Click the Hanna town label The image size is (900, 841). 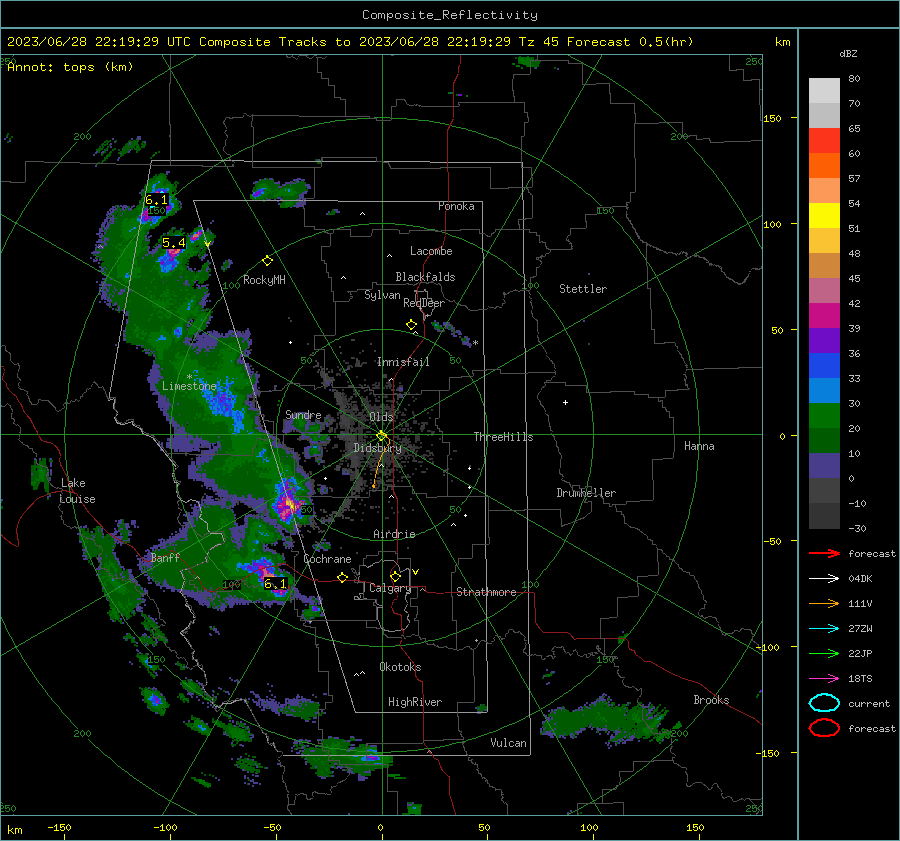[699, 446]
